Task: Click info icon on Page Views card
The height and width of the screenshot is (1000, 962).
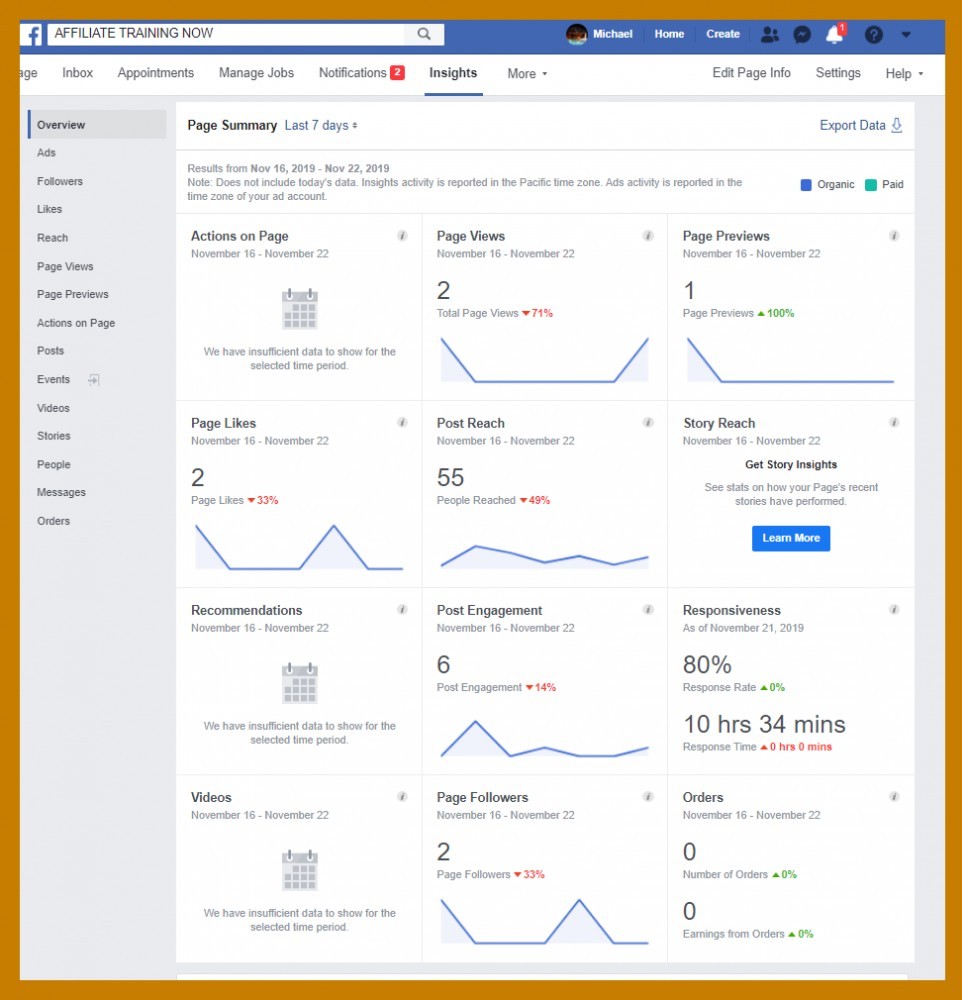Action: click(648, 236)
